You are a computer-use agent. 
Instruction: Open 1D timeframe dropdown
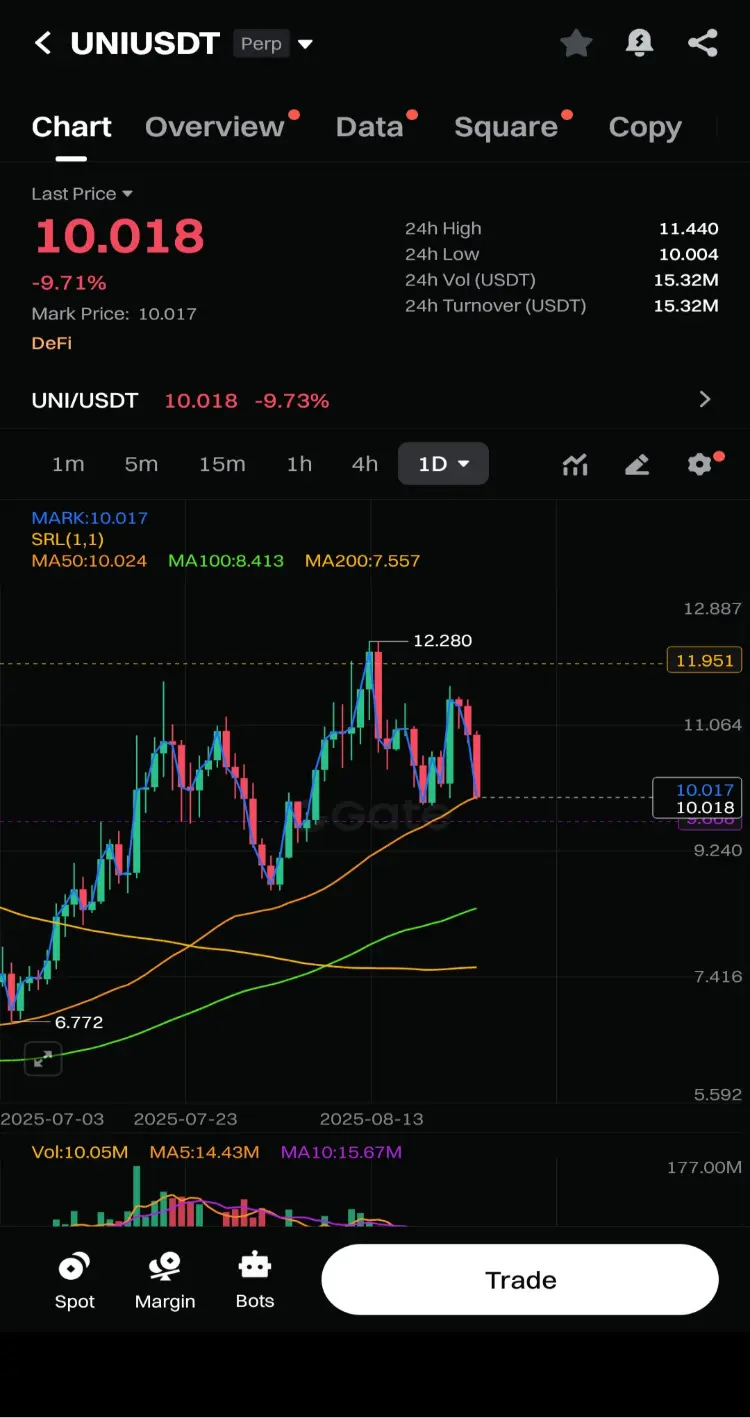click(x=443, y=464)
